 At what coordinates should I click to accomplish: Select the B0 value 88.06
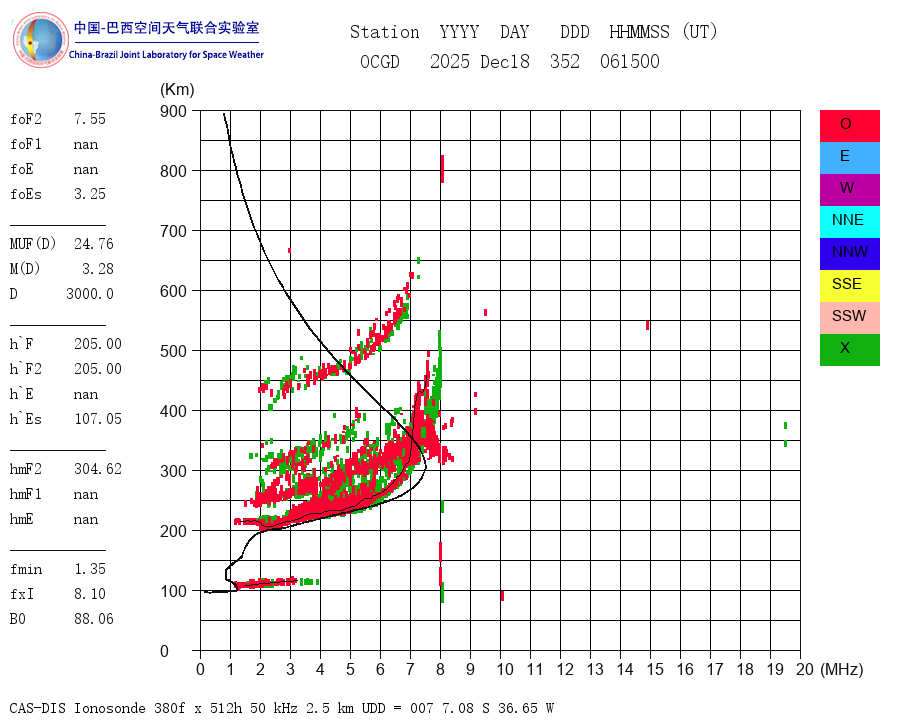tap(94, 619)
